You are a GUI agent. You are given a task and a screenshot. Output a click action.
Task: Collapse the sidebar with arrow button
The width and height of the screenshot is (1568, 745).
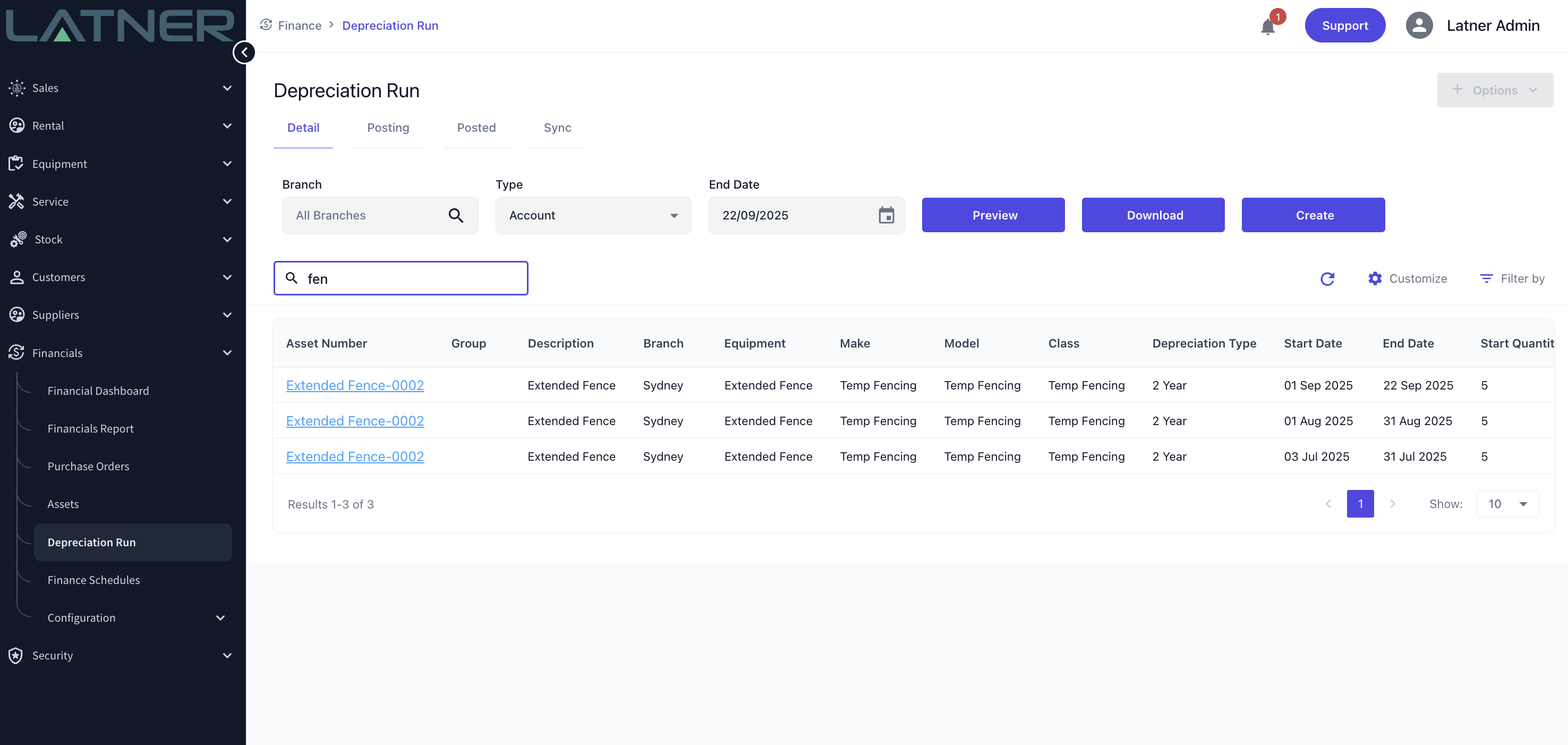click(x=244, y=53)
